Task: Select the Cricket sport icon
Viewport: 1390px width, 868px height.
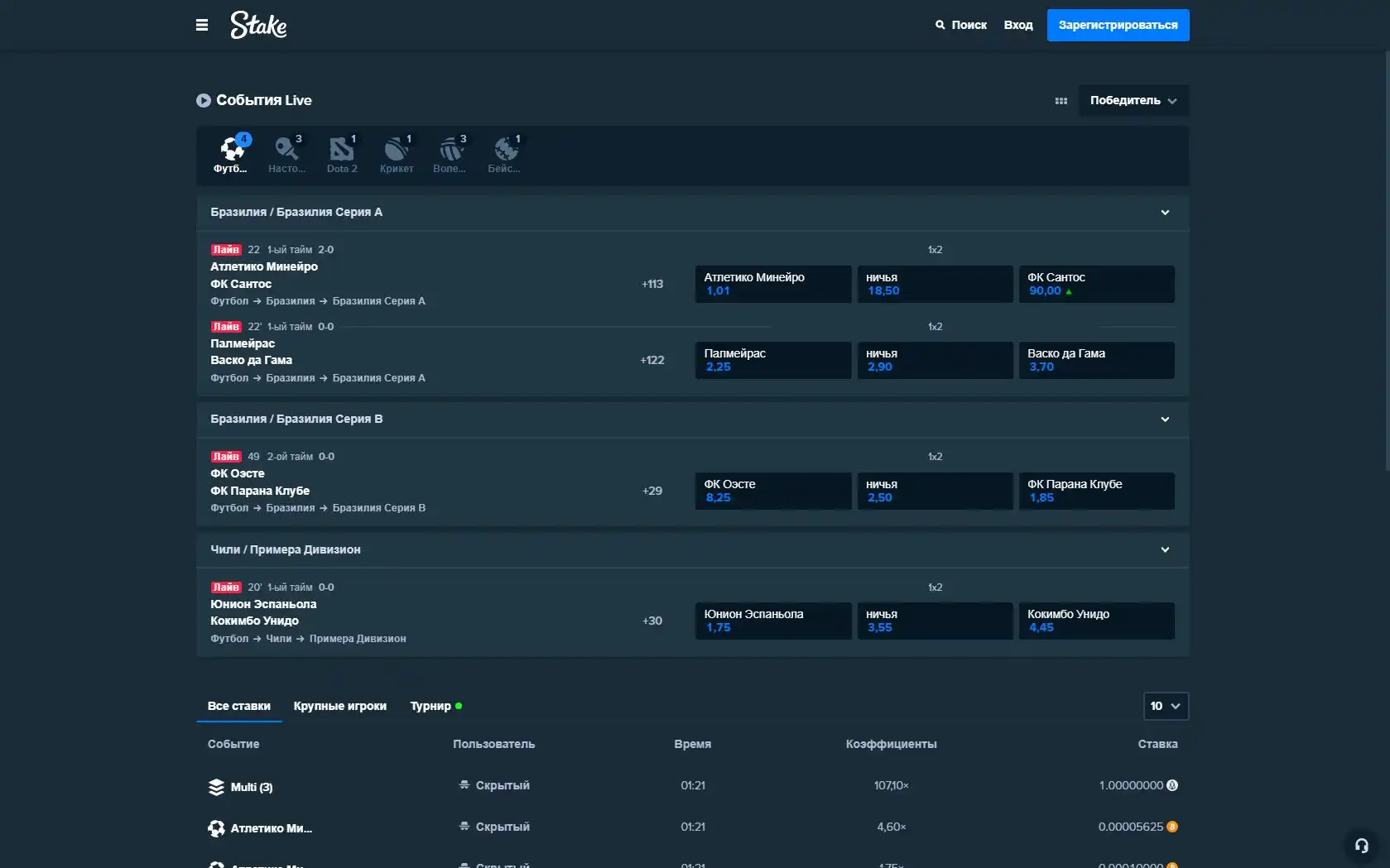Action: click(397, 154)
